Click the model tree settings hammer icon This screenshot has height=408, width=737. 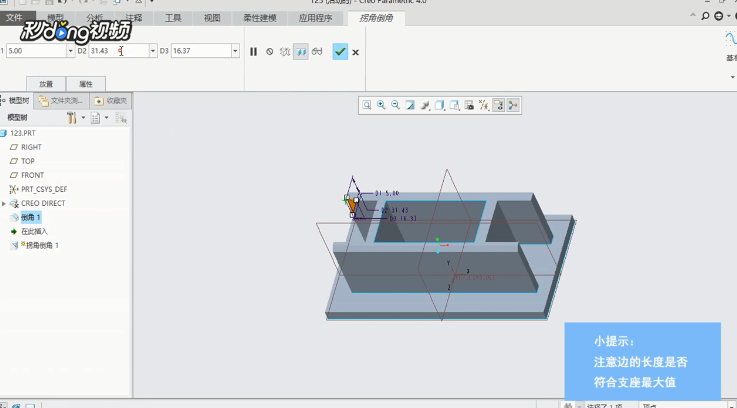[x=71, y=118]
